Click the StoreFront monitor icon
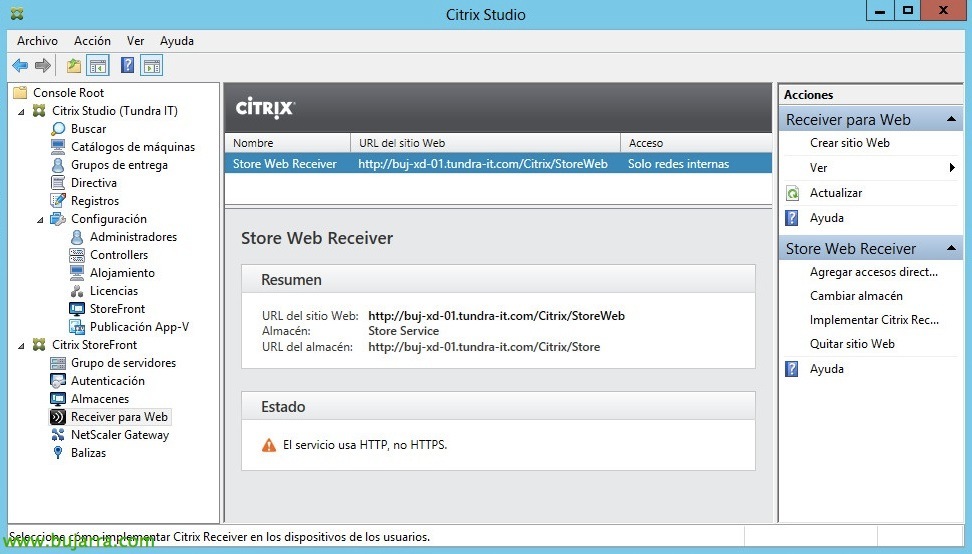This screenshot has height=554, width=972. (77, 309)
